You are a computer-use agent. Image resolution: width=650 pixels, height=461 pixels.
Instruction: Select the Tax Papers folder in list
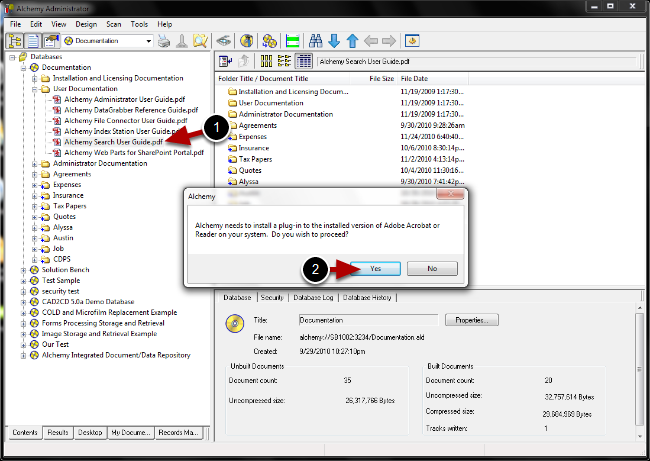(255, 159)
